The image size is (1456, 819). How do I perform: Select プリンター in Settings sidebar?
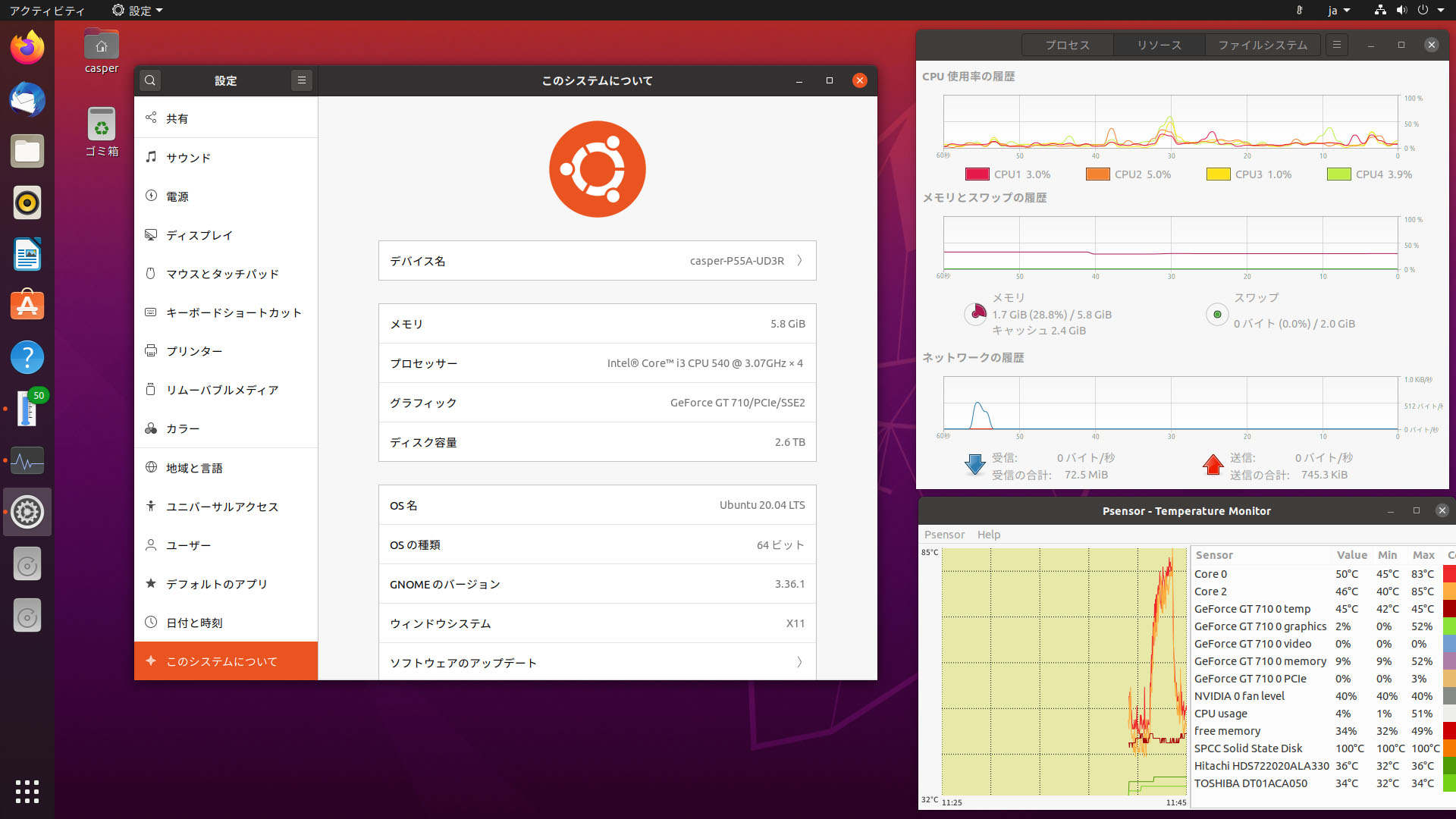coord(226,350)
